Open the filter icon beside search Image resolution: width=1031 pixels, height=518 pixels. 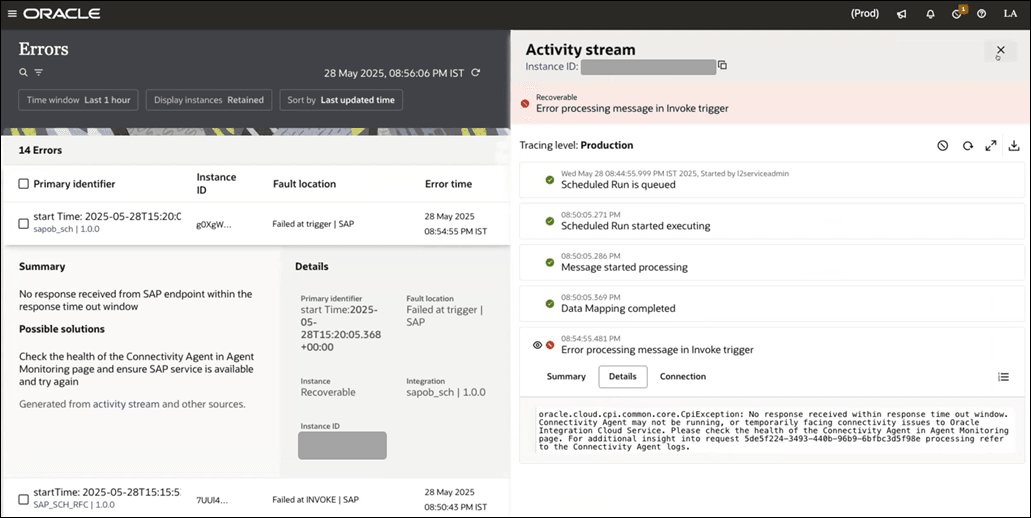[38, 72]
